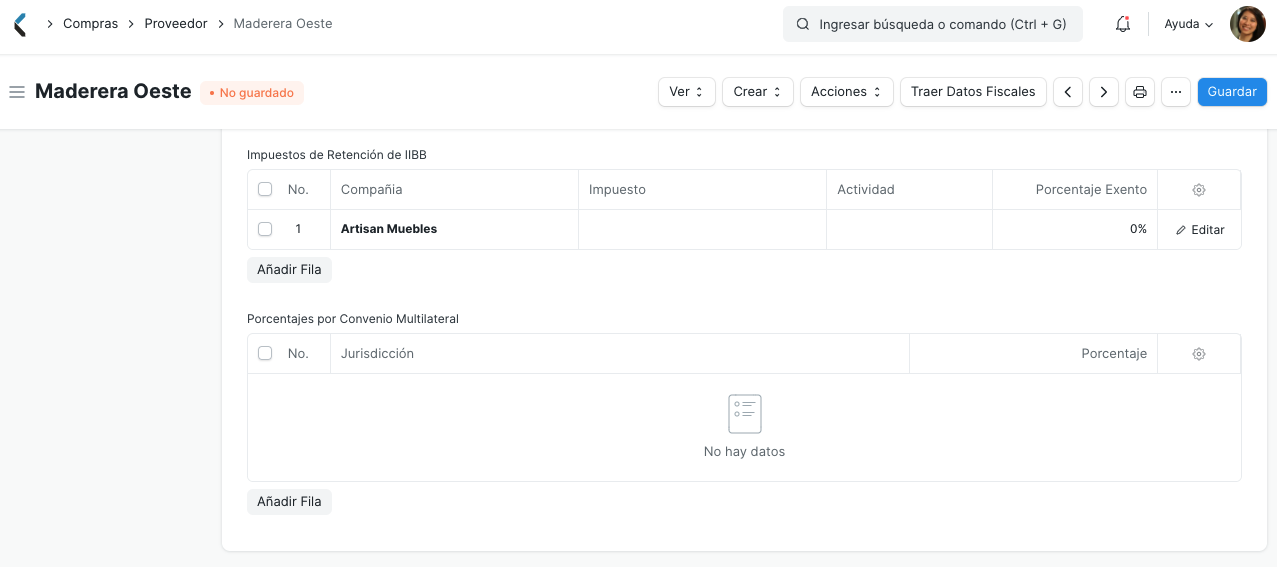The height and width of the screenshot is (567, 1277).
Task: Click the Maderera Oeste page title
Action: click(x=113, y=91)
